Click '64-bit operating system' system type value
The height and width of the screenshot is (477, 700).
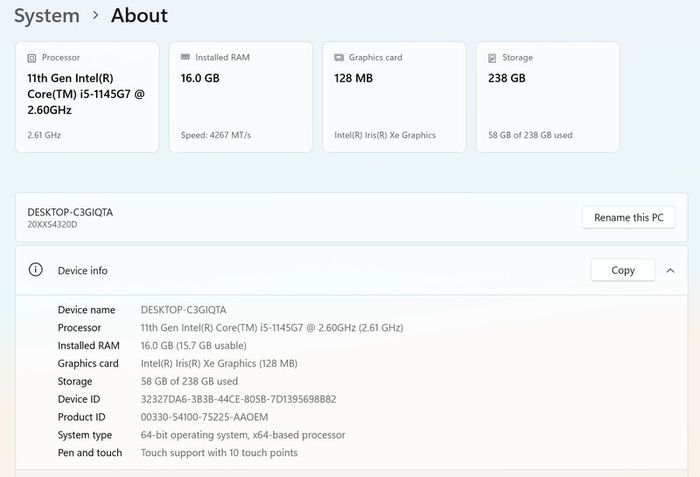243,435
